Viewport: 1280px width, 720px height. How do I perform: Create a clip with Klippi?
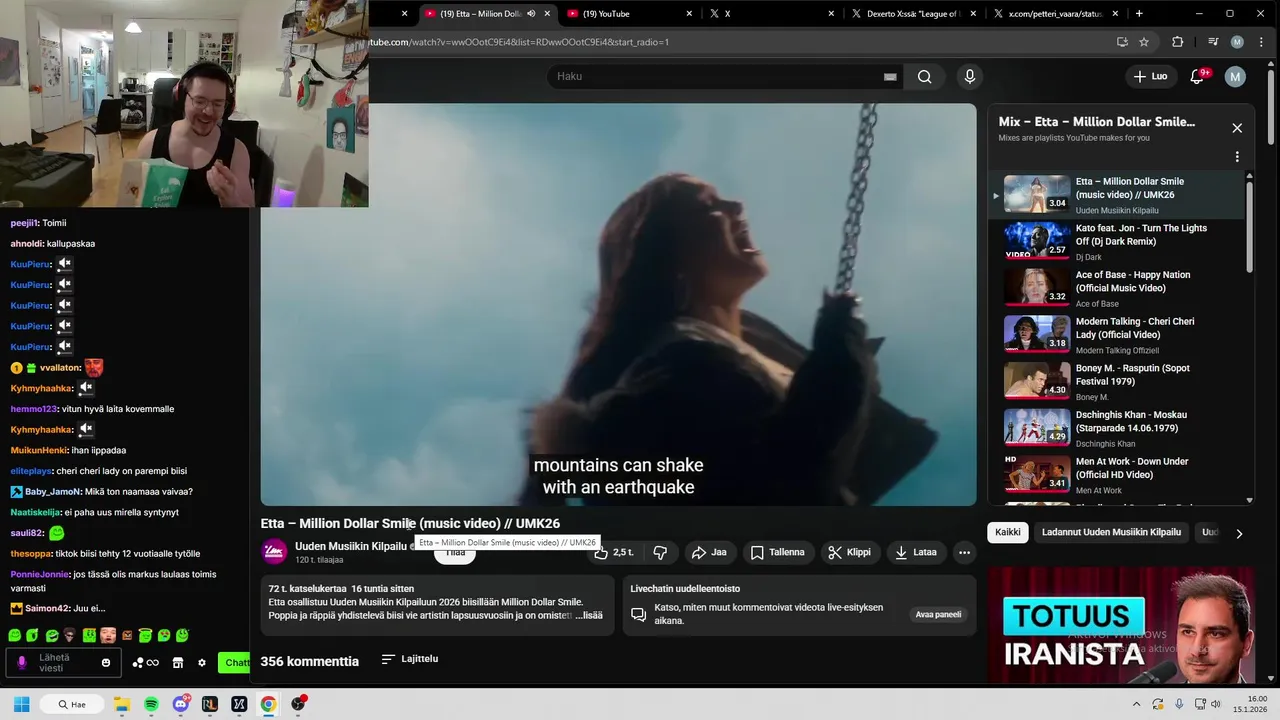click(x=849, y=552)
